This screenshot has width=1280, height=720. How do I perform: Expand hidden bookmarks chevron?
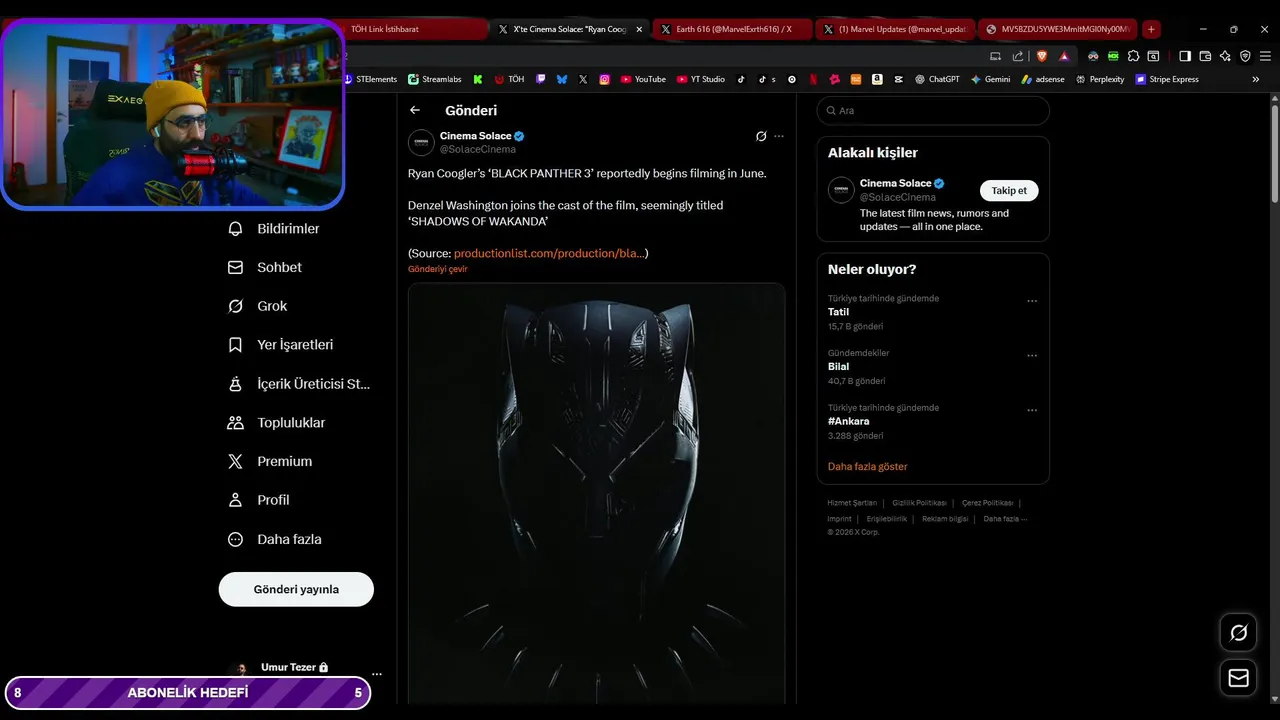[x=1256, y=79]
